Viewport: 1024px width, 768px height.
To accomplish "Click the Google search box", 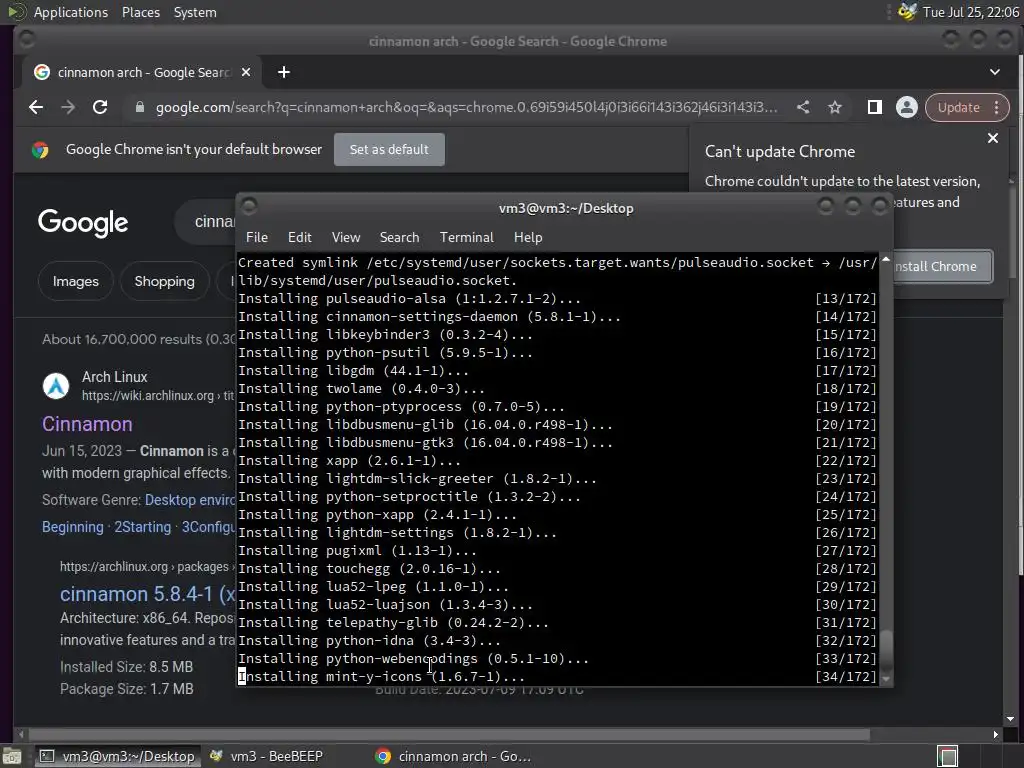I will tap(205, 221).
